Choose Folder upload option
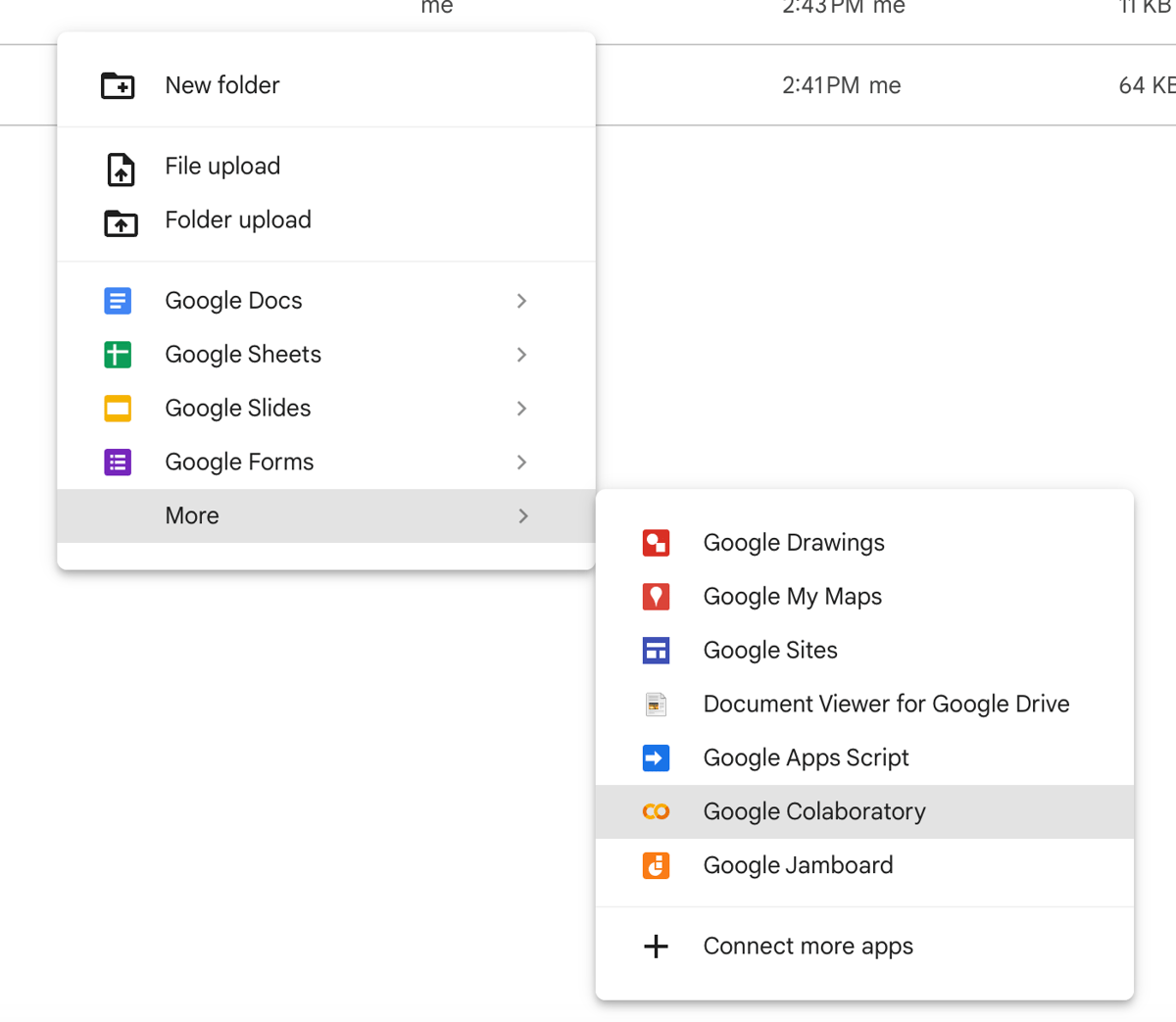Screen dimensions: 1176x1022 point(326,220)
